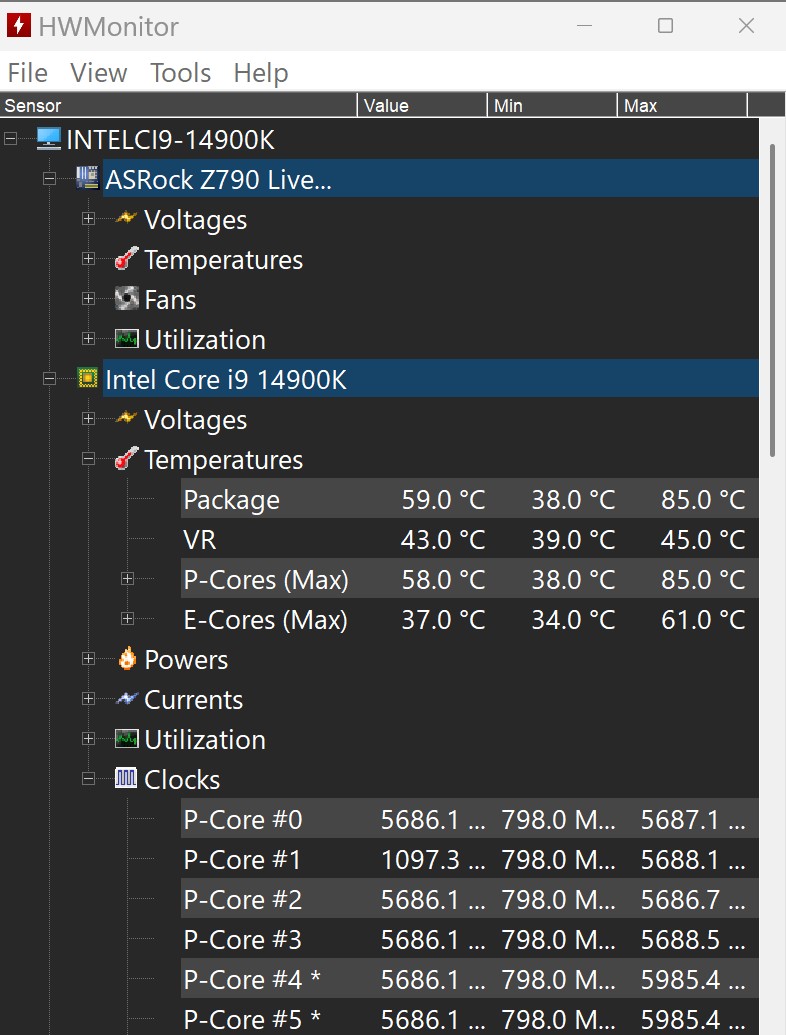786x1035 pixels.
Task: Click the HWMonitor lightning bolt app icon
Action: (18, 26)
